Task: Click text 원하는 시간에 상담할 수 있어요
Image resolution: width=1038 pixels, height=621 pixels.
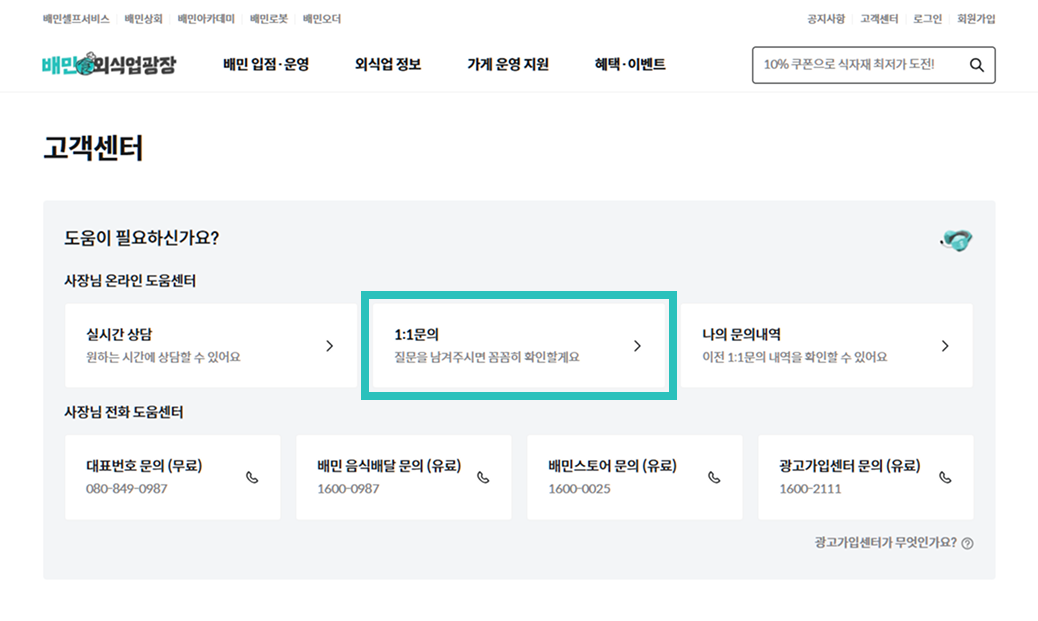Action: pos(164,357)
